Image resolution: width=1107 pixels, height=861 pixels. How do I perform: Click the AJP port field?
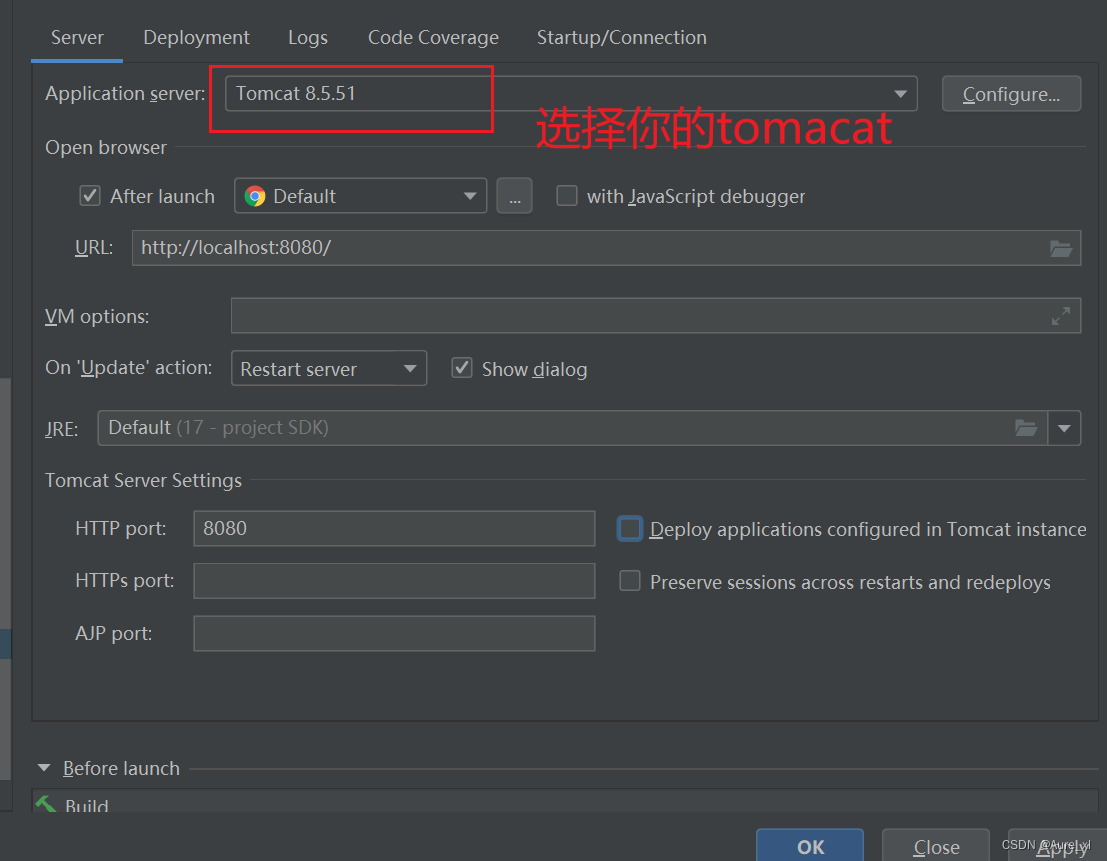pos(394,633)
